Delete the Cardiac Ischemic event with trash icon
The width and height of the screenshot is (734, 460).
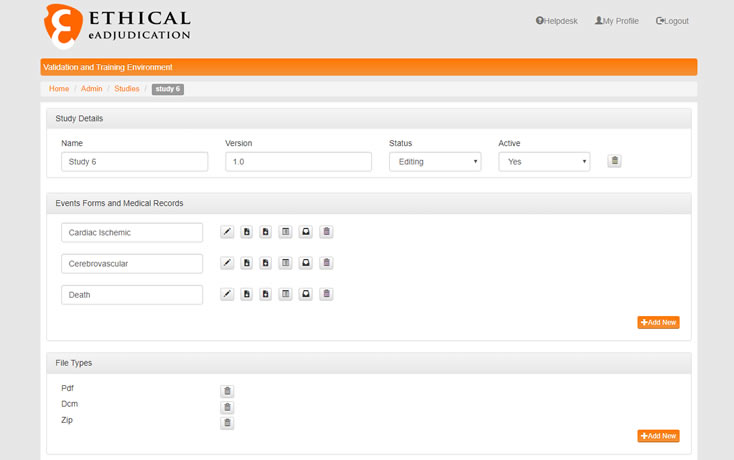(x=326, y=232)
